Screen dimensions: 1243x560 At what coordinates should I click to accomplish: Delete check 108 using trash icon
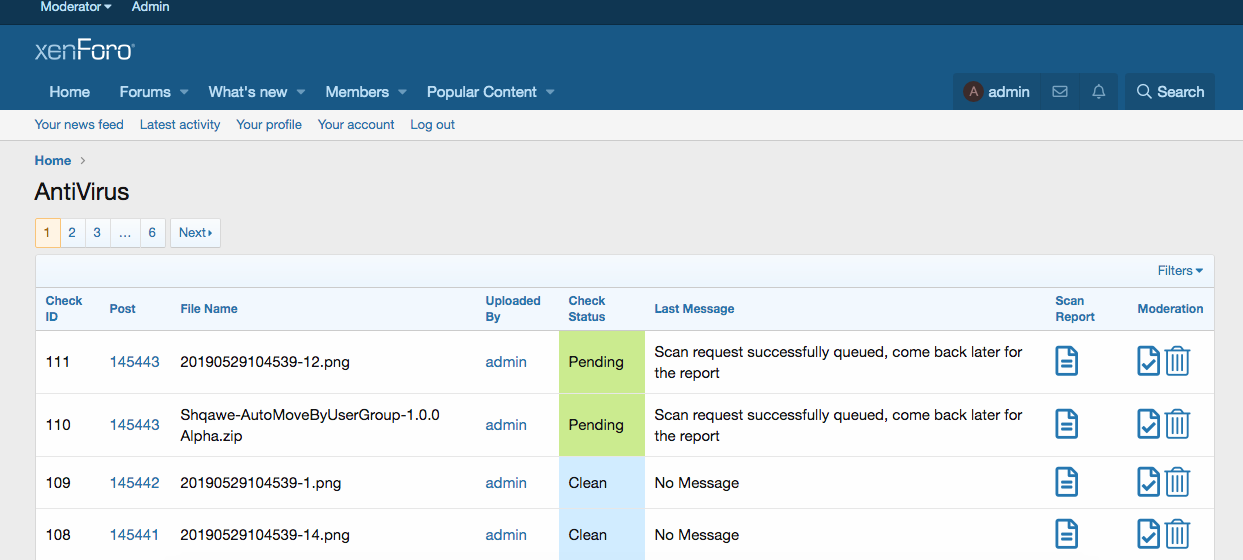pos(1177,534)
